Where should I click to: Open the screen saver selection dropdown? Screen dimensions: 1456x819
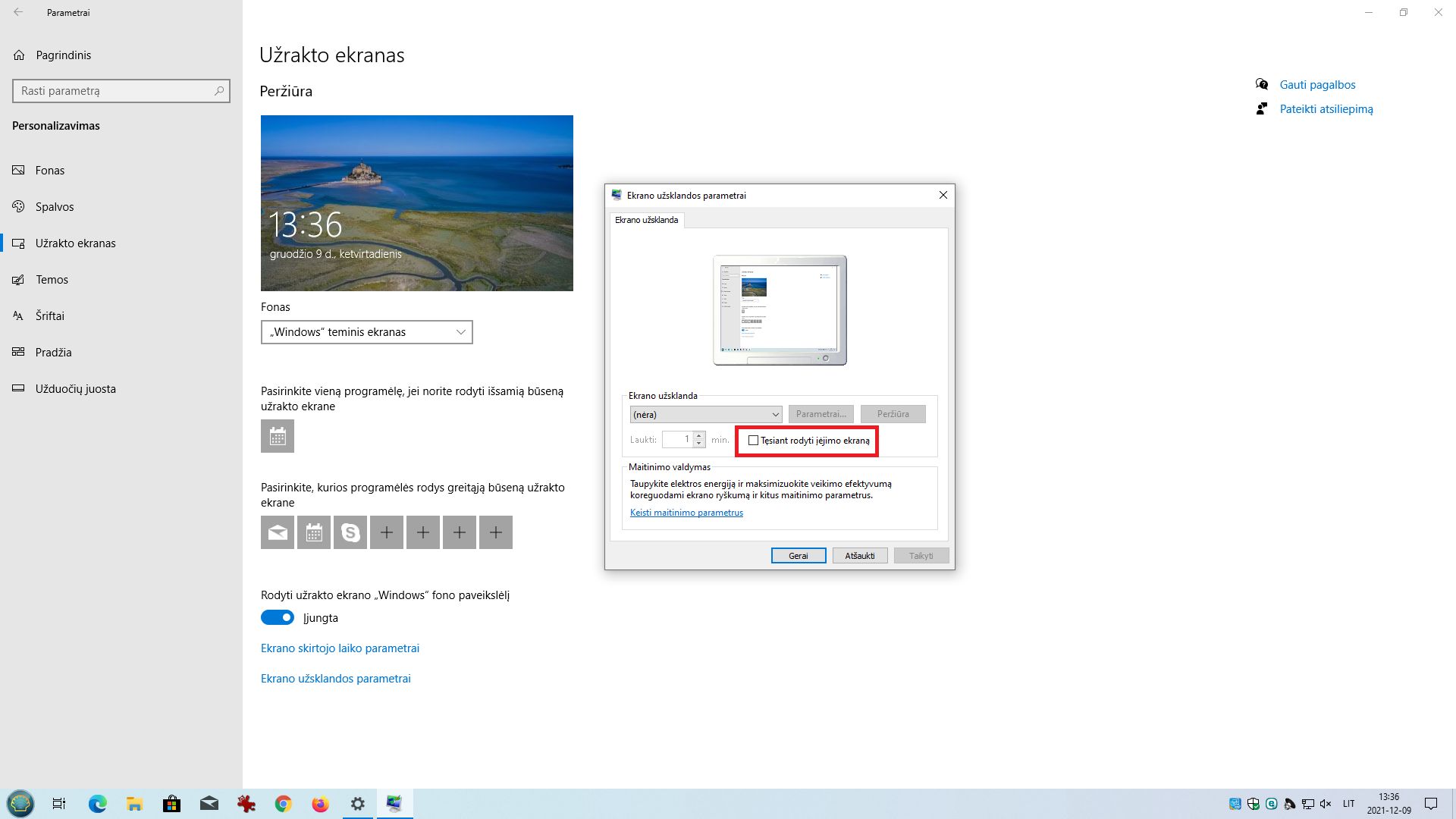705,415
